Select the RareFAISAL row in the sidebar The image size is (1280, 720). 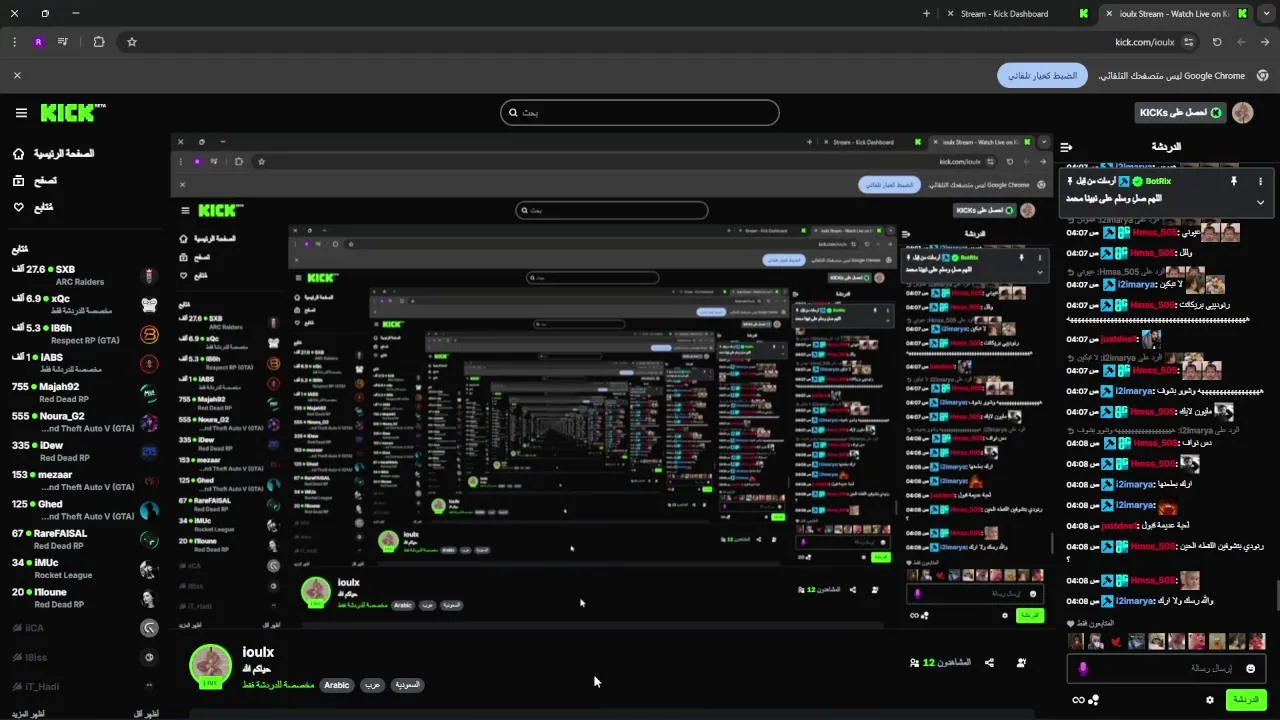coord(85,539)
